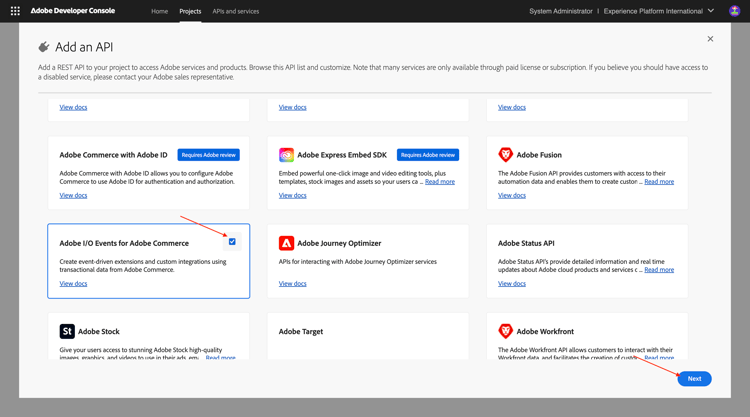The image size is (750, 417).
Task: Expand Read more for Adobe Fusion
Action: pyautogui.click(x=658, y=182)
